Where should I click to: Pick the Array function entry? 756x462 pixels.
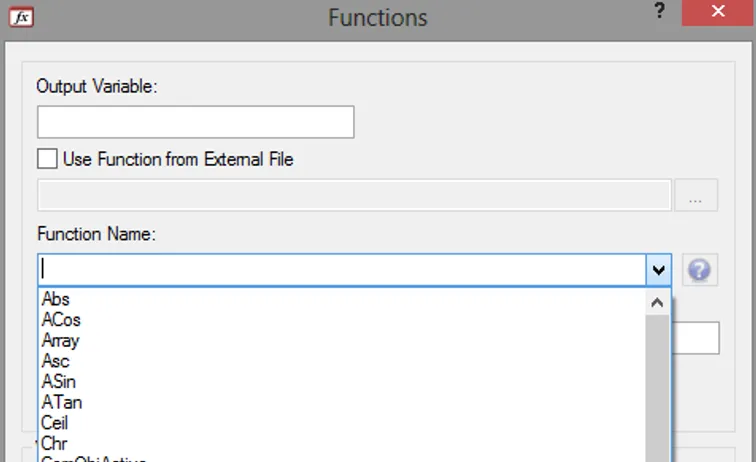tap(60, 340)
